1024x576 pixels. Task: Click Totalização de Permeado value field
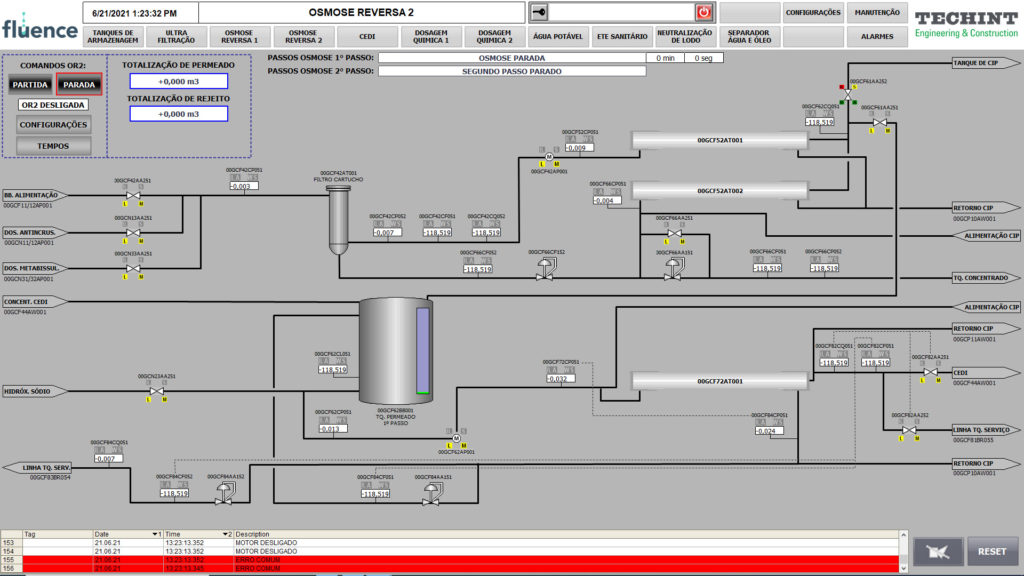point(179,81)
